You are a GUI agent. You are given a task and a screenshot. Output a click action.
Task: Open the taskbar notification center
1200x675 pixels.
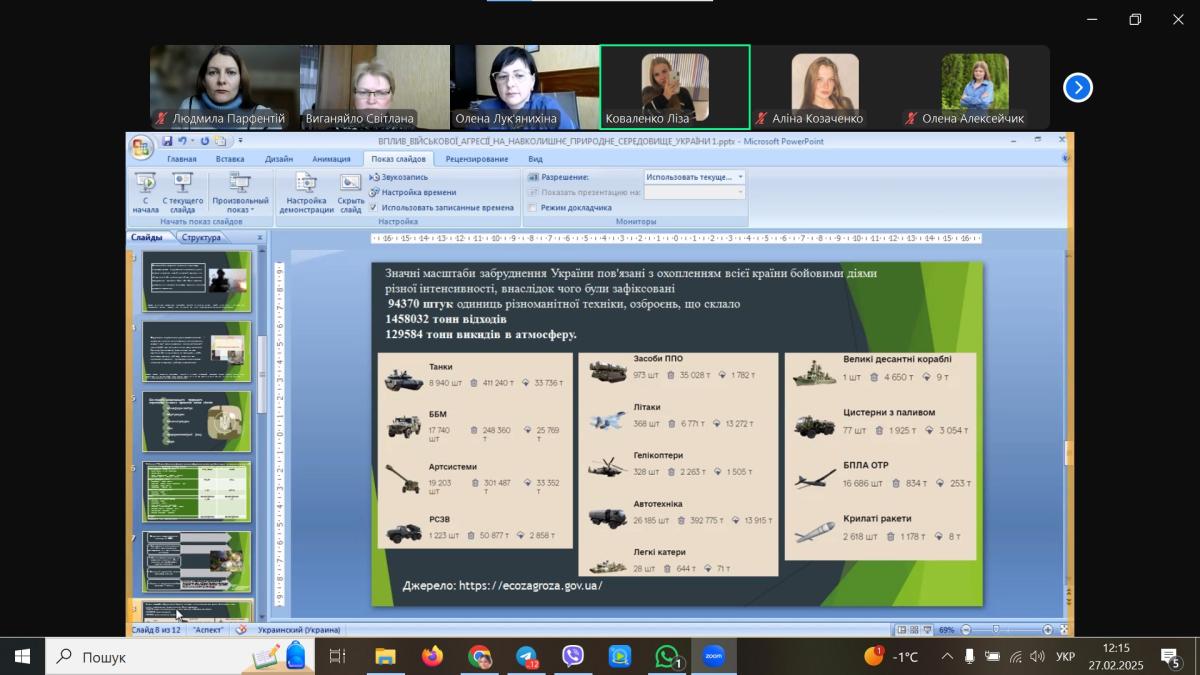point(1171,657)
